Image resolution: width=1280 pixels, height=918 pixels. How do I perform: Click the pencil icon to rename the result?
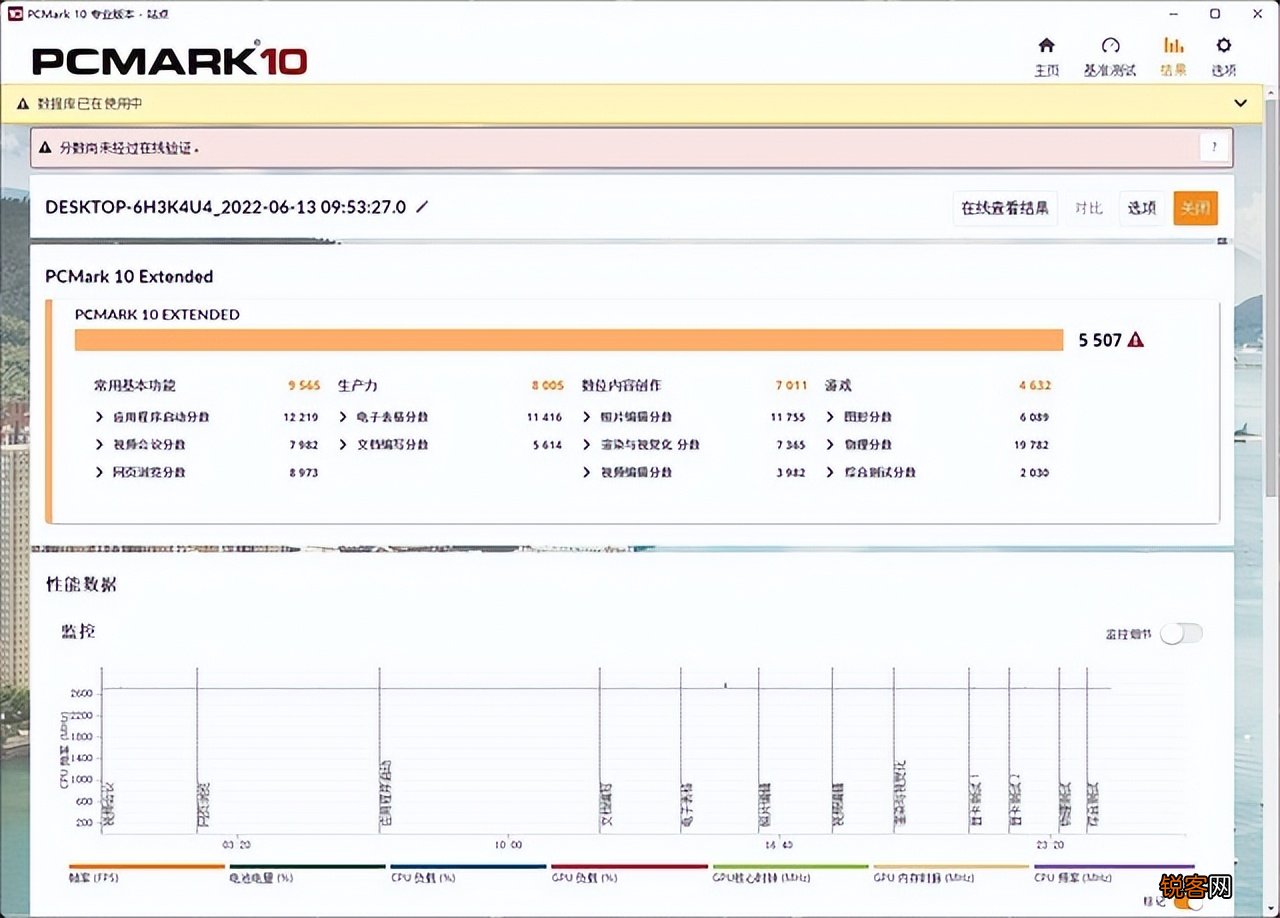click(x=422, y=207)
